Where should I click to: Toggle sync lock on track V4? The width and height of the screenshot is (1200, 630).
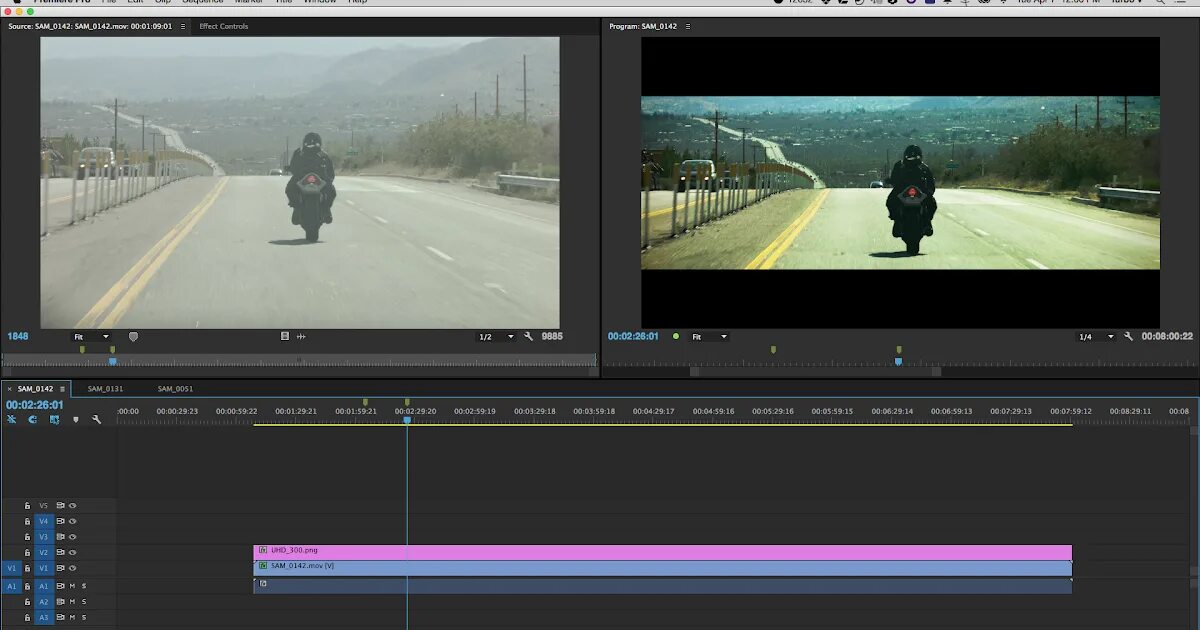tap(60, 521)
